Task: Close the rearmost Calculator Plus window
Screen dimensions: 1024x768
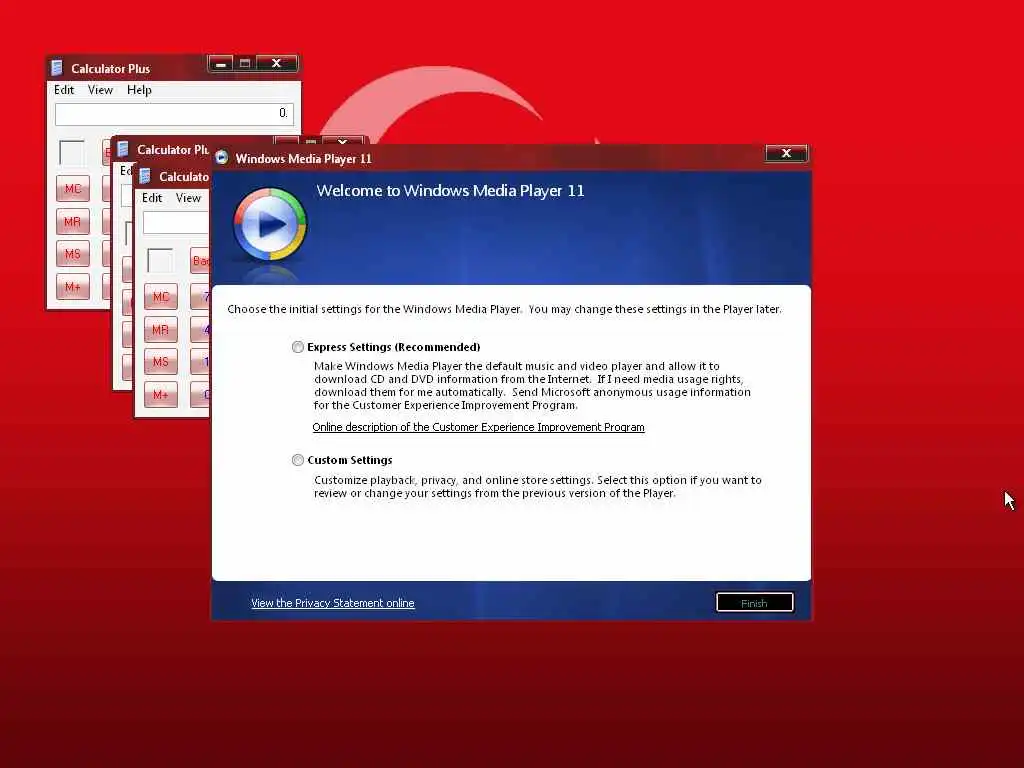Action: click(277, 63)
